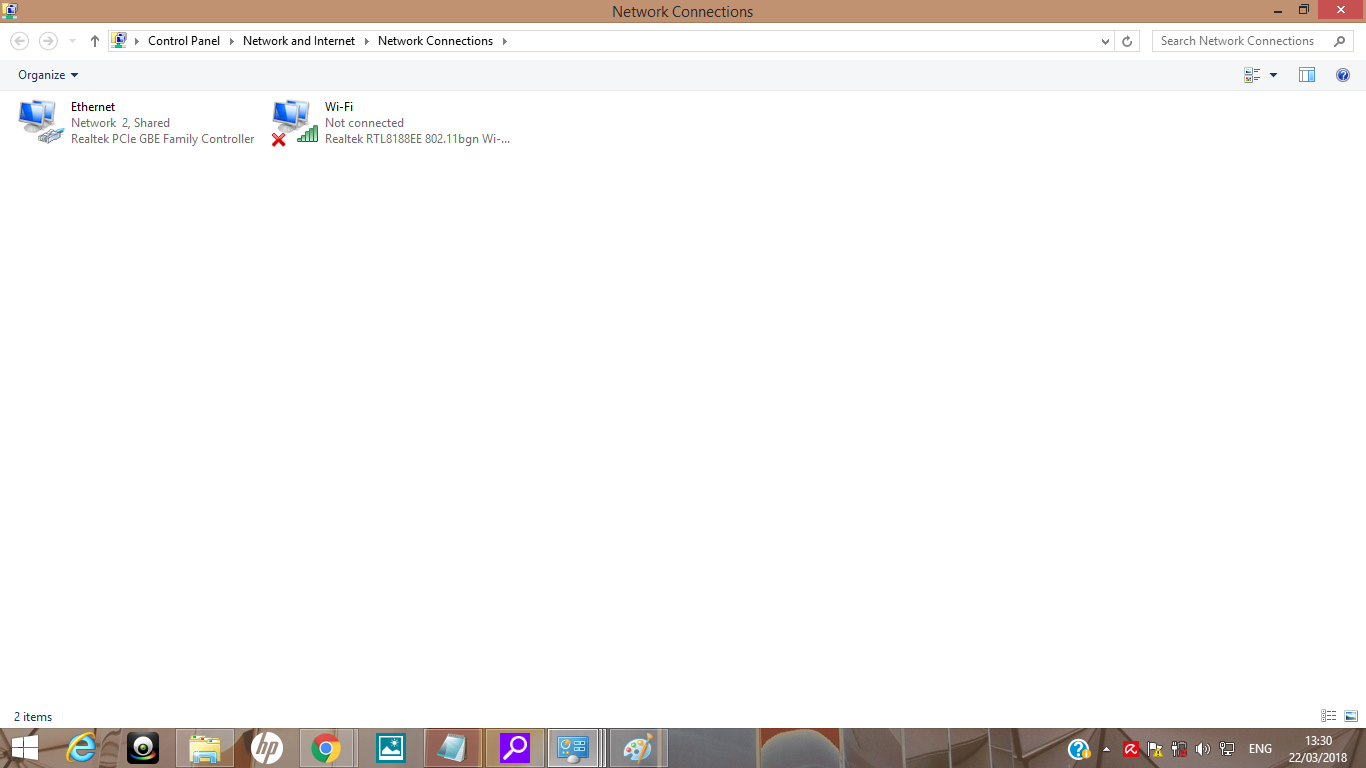
Task: Open the Help question mark icon
Action: [x=1343, y=75]
